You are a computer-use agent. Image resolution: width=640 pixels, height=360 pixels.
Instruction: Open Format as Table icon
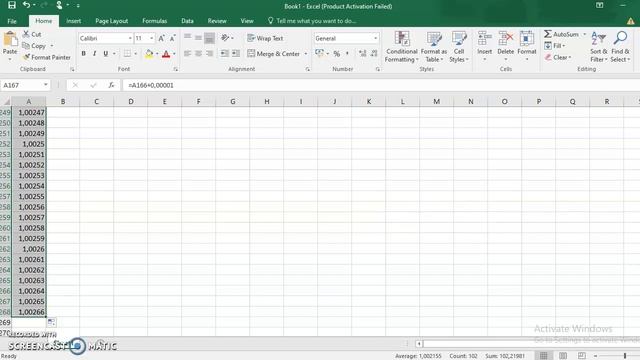(x=433, y=39)
